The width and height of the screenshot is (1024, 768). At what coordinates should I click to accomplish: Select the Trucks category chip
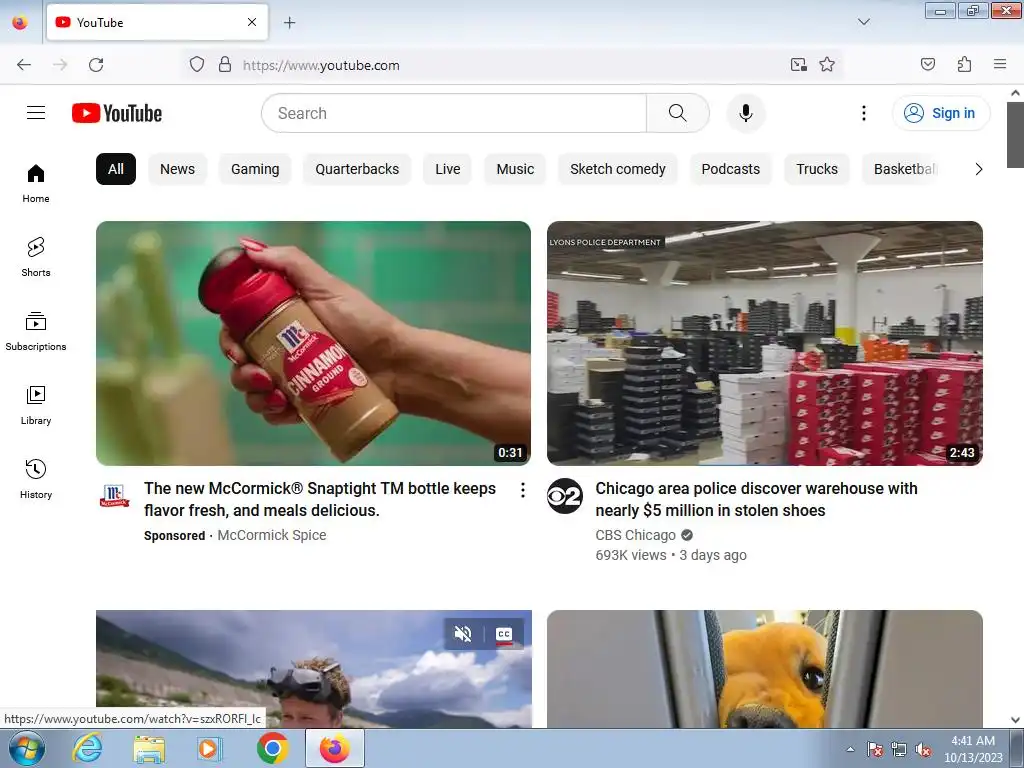click(x=817, y=169)
